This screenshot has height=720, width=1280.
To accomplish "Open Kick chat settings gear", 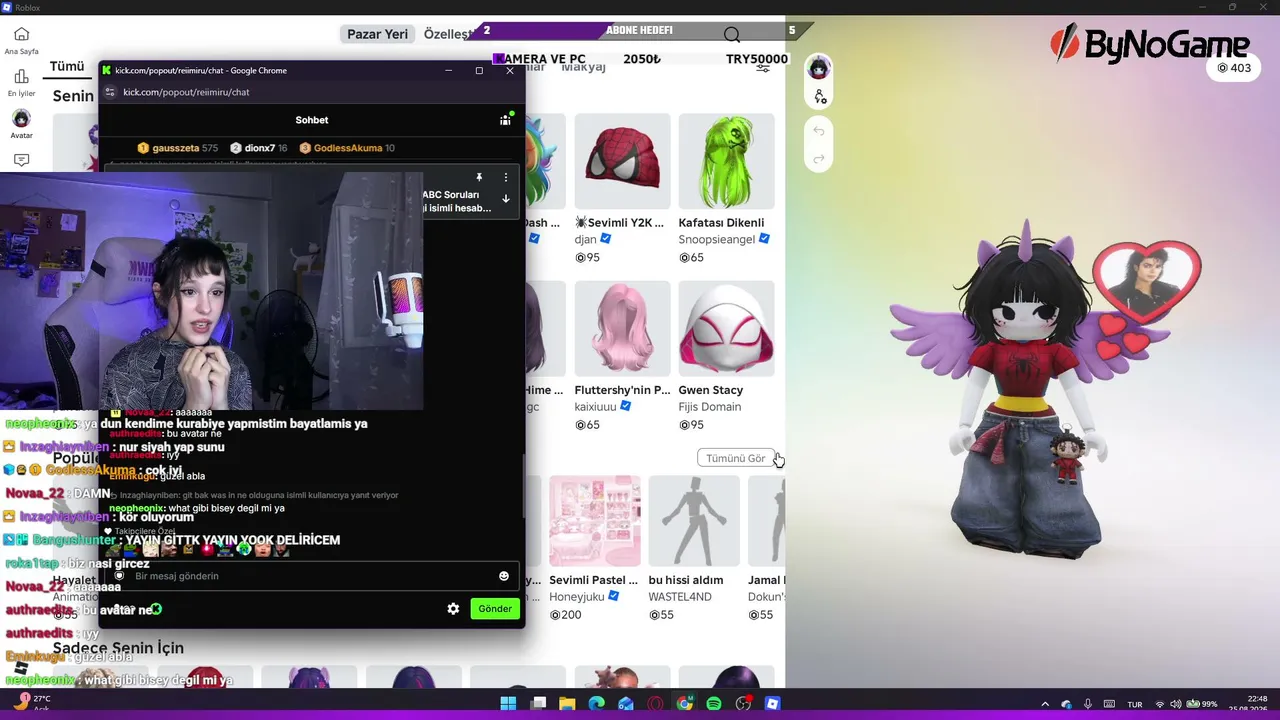I will [x=453, y=609].
